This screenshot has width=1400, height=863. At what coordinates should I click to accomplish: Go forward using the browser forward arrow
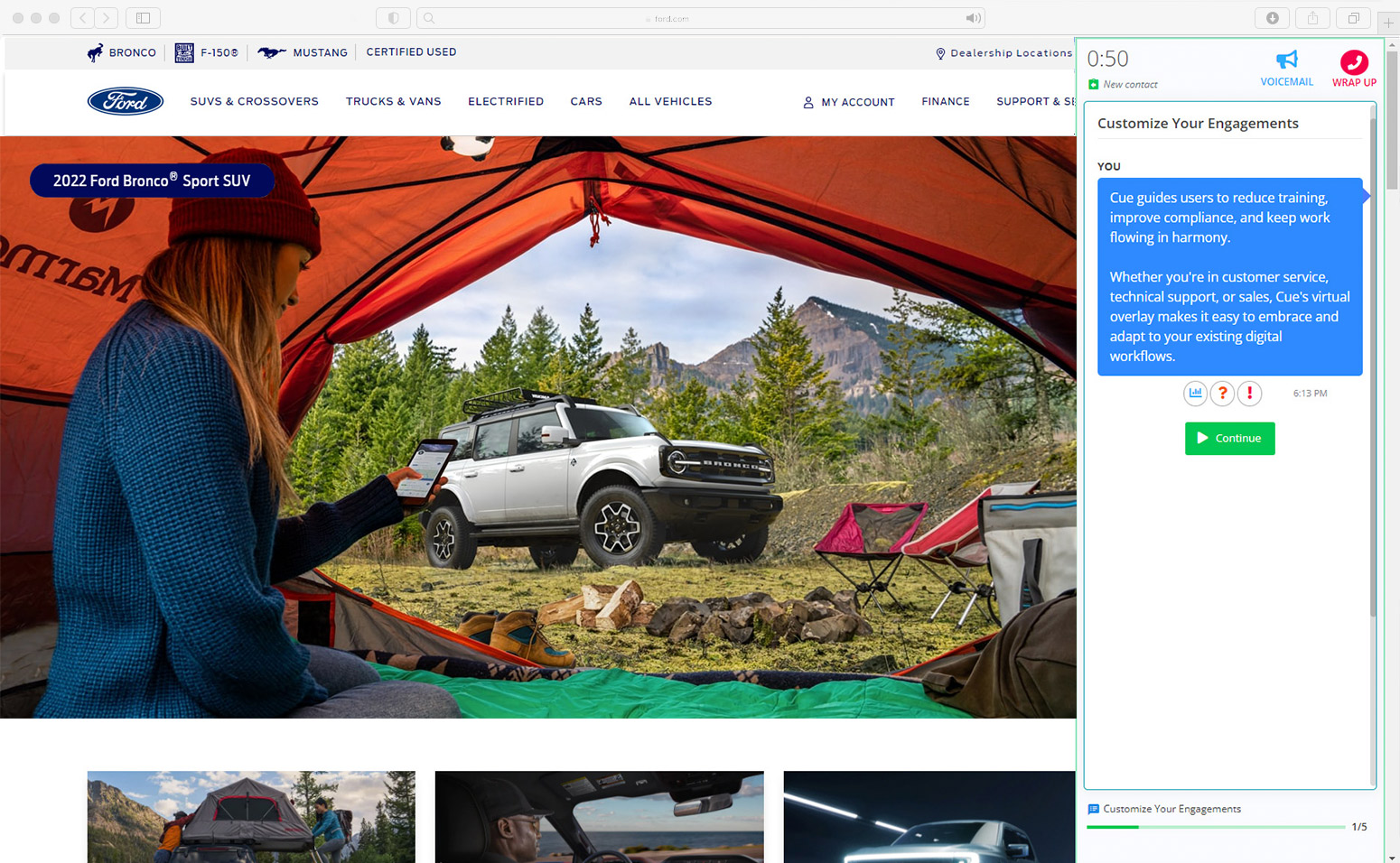[x=107, y=18]
